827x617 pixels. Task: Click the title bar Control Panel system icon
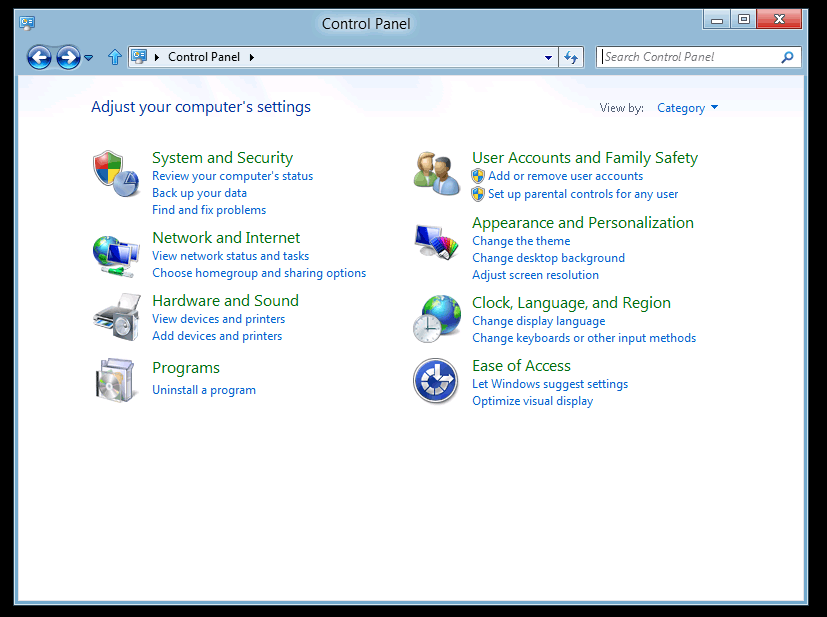click(x=27, y=23)
